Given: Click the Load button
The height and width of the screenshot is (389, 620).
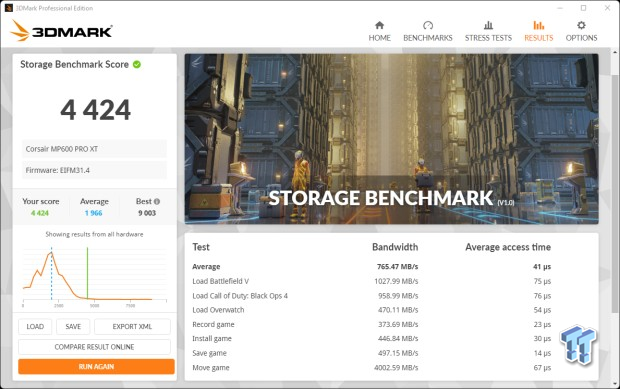Looking at the screenshot, I should point(35,327).
